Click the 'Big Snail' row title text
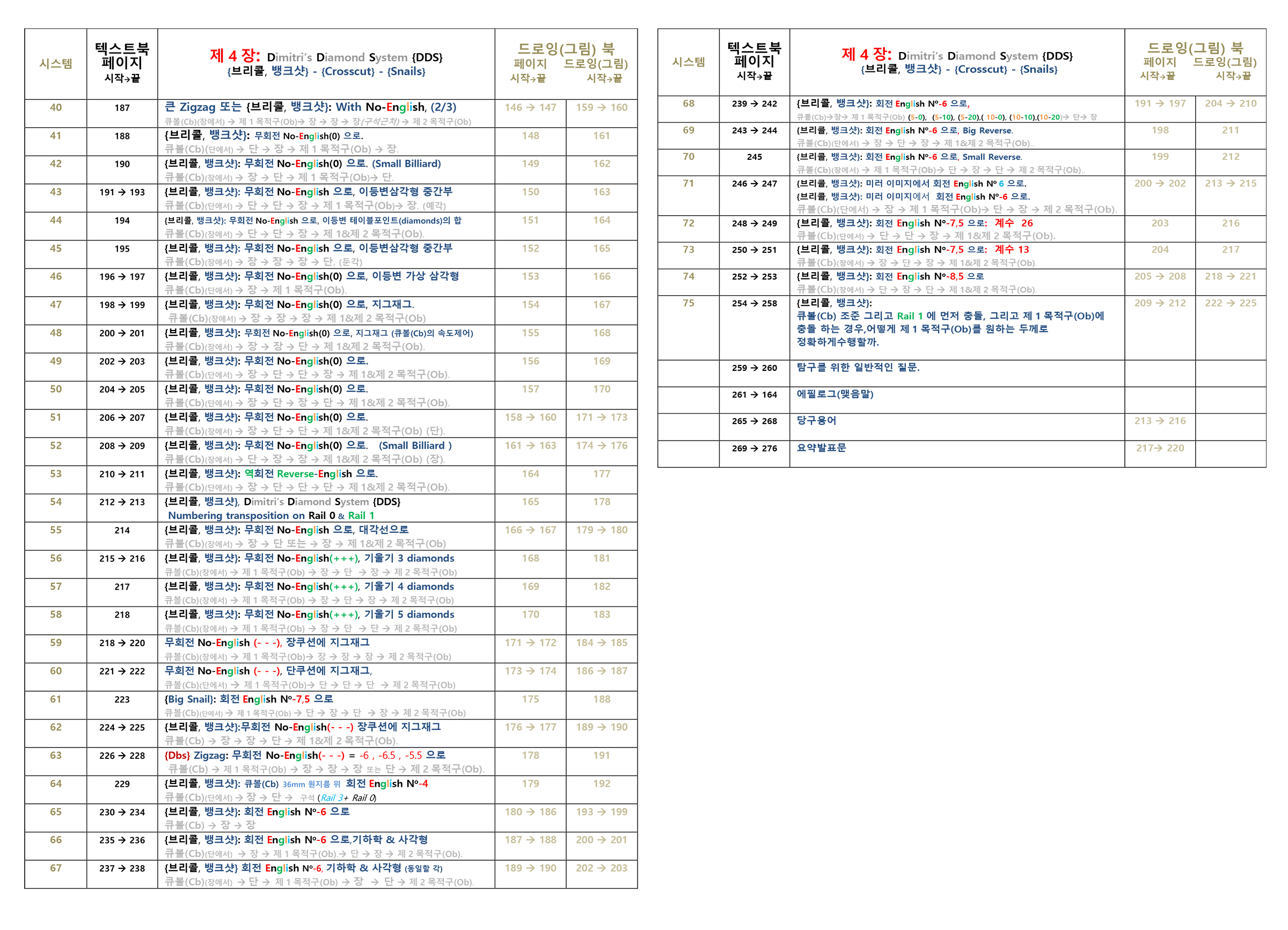The image size is (1288, 930). coord(248,699)
